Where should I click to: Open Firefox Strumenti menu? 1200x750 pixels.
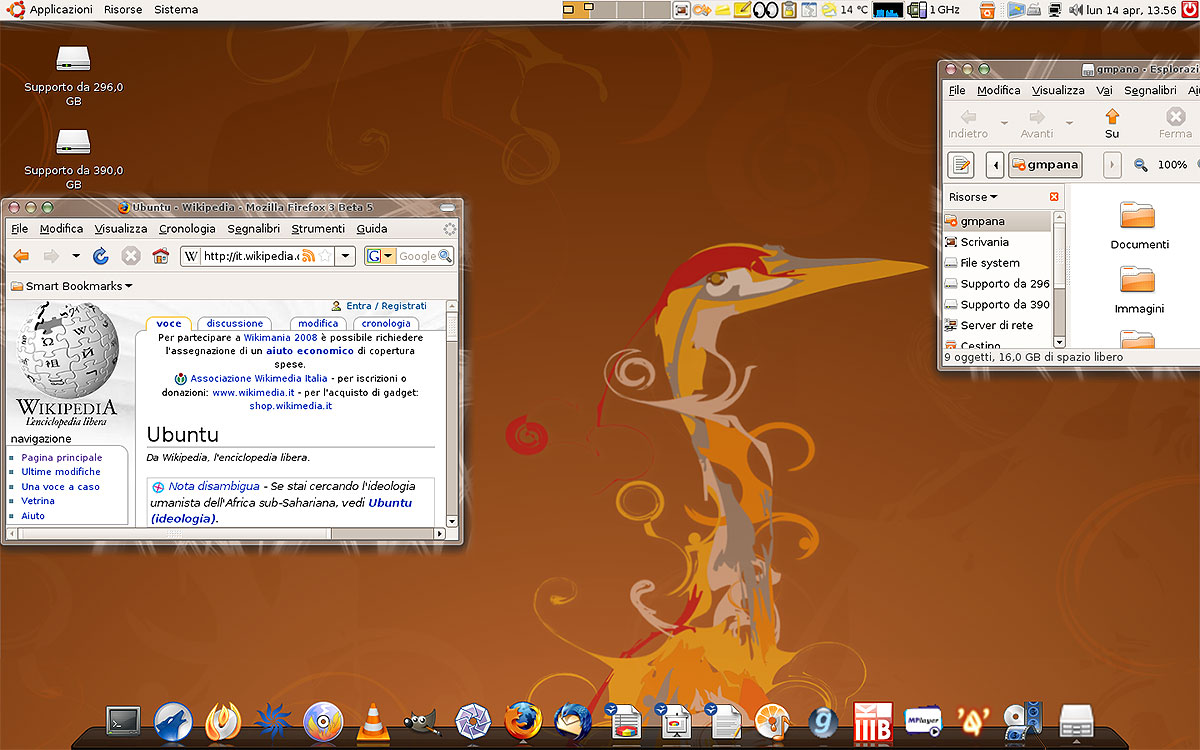(318, 229)
